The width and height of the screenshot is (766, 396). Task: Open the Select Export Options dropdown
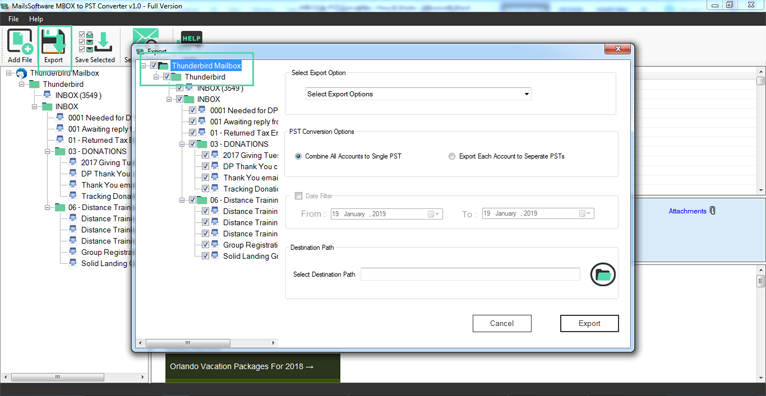[418, 94]
